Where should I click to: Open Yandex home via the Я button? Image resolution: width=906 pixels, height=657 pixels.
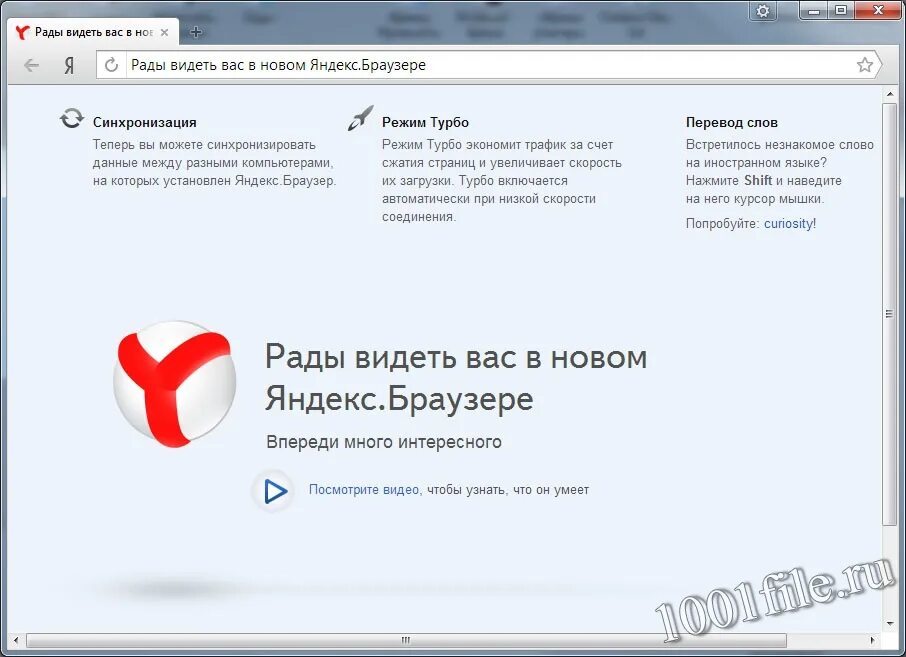tap(69, 65)
